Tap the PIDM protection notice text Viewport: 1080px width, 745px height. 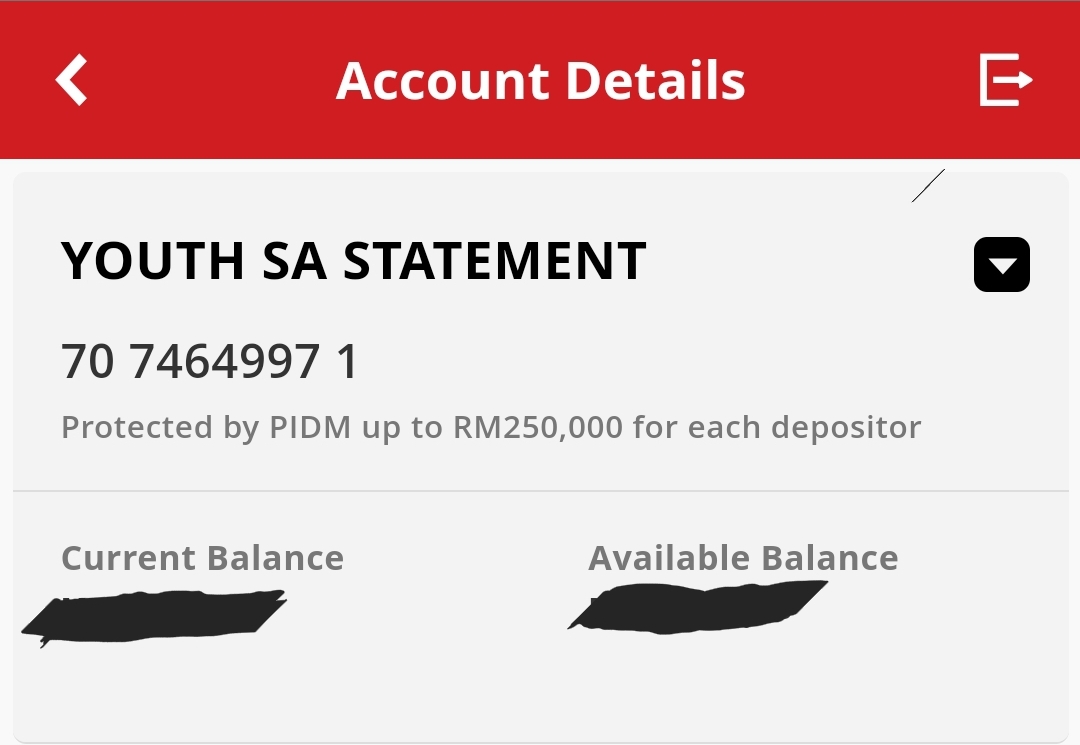(x=490, y=428)
